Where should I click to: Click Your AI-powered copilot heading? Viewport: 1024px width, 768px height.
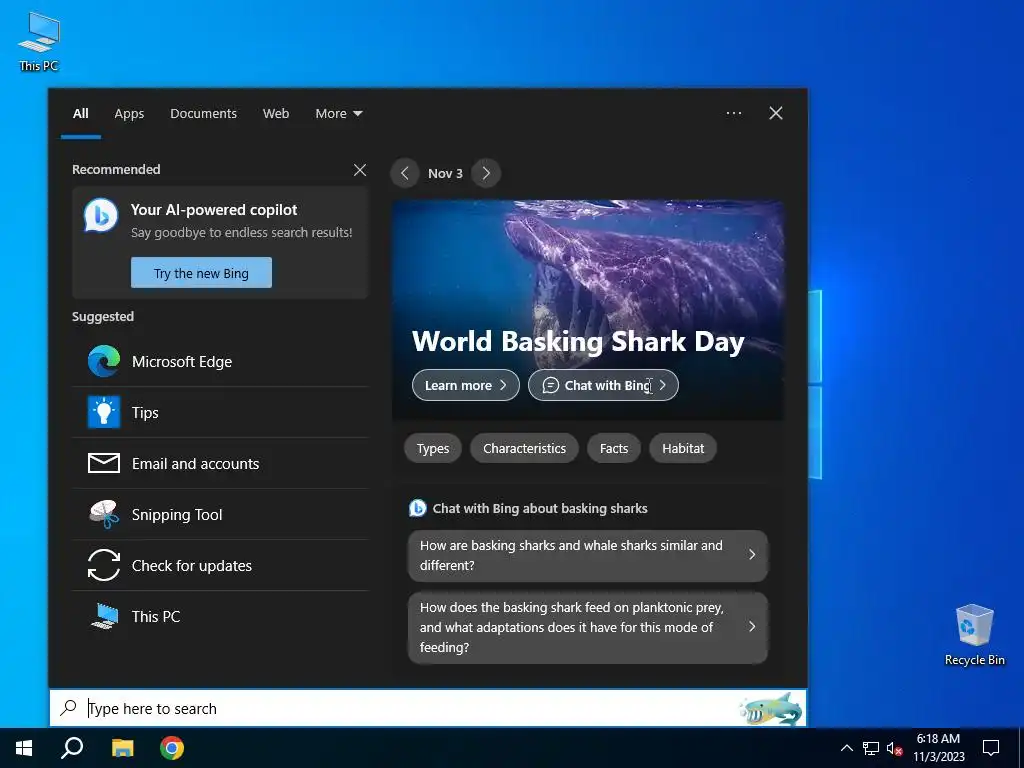(x=214, y=210)
